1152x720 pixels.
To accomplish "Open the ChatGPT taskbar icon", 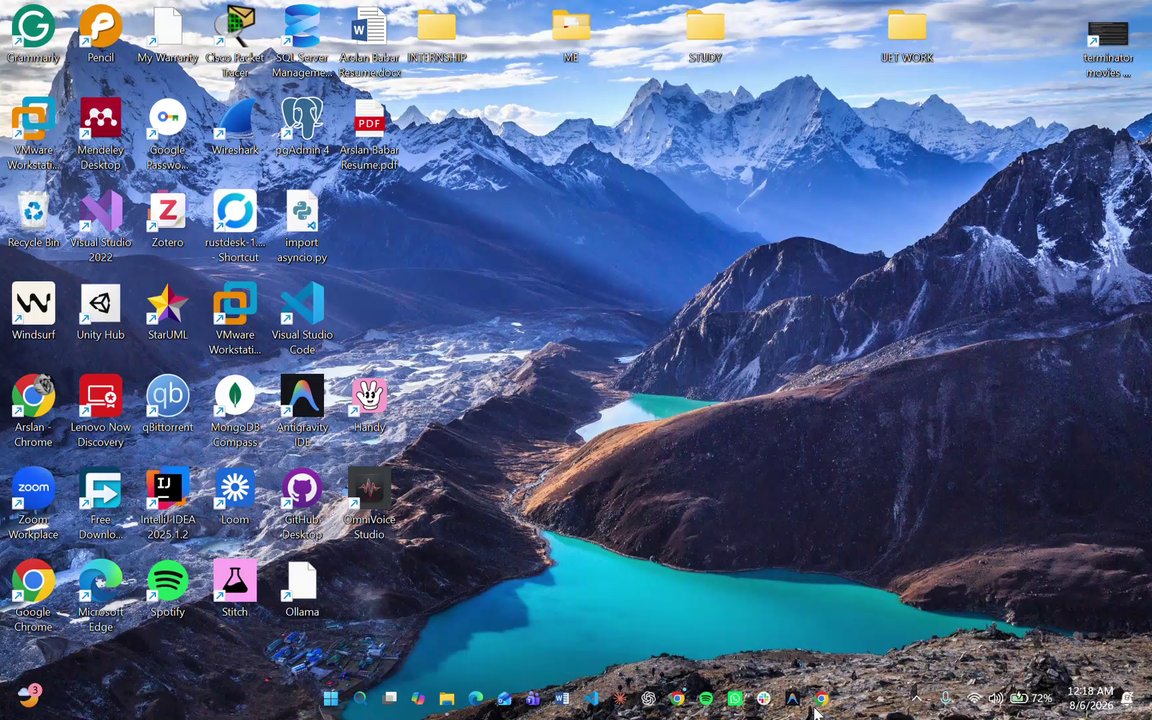I will [648, 698].
